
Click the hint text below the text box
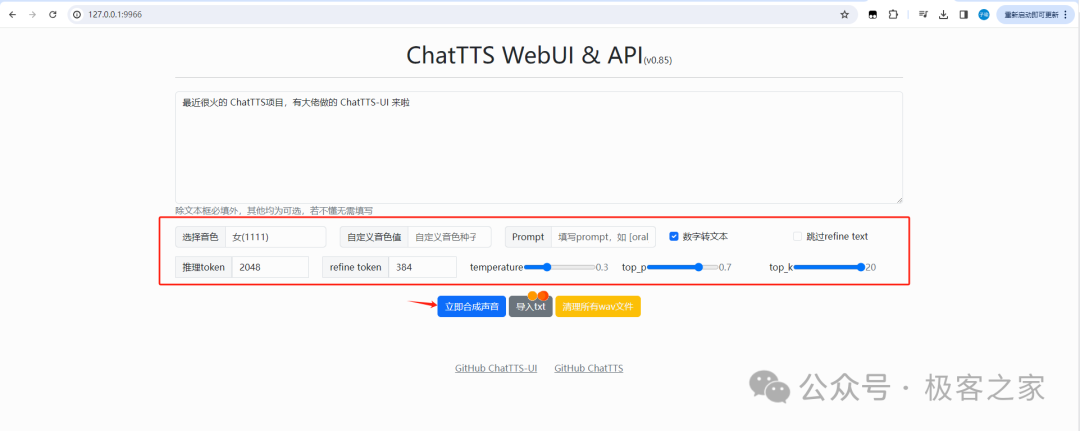274,210
